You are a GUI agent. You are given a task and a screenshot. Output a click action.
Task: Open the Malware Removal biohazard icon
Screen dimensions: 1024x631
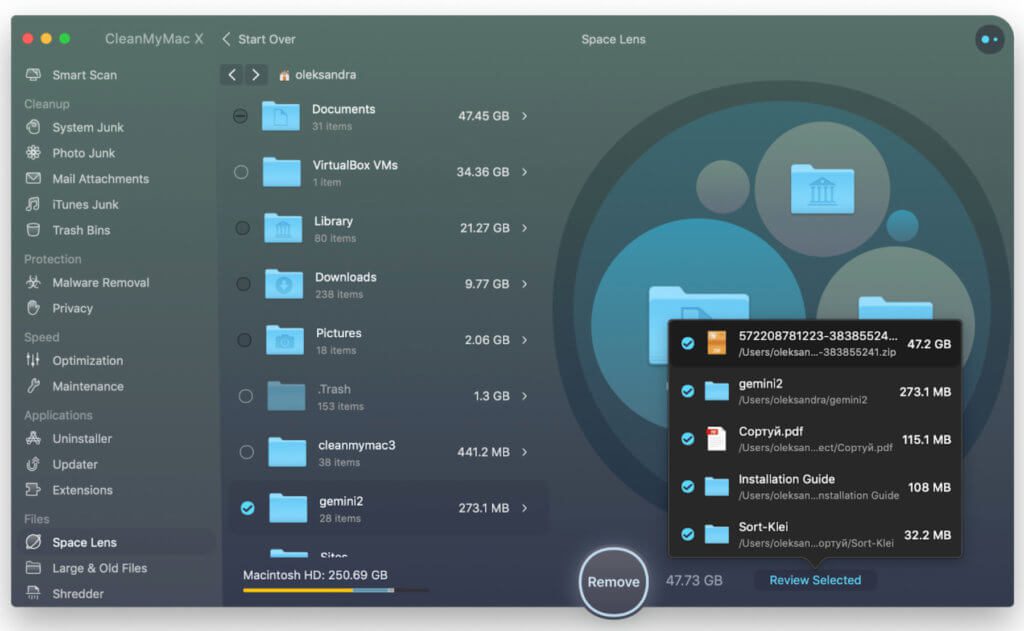[x=33, y=282]
